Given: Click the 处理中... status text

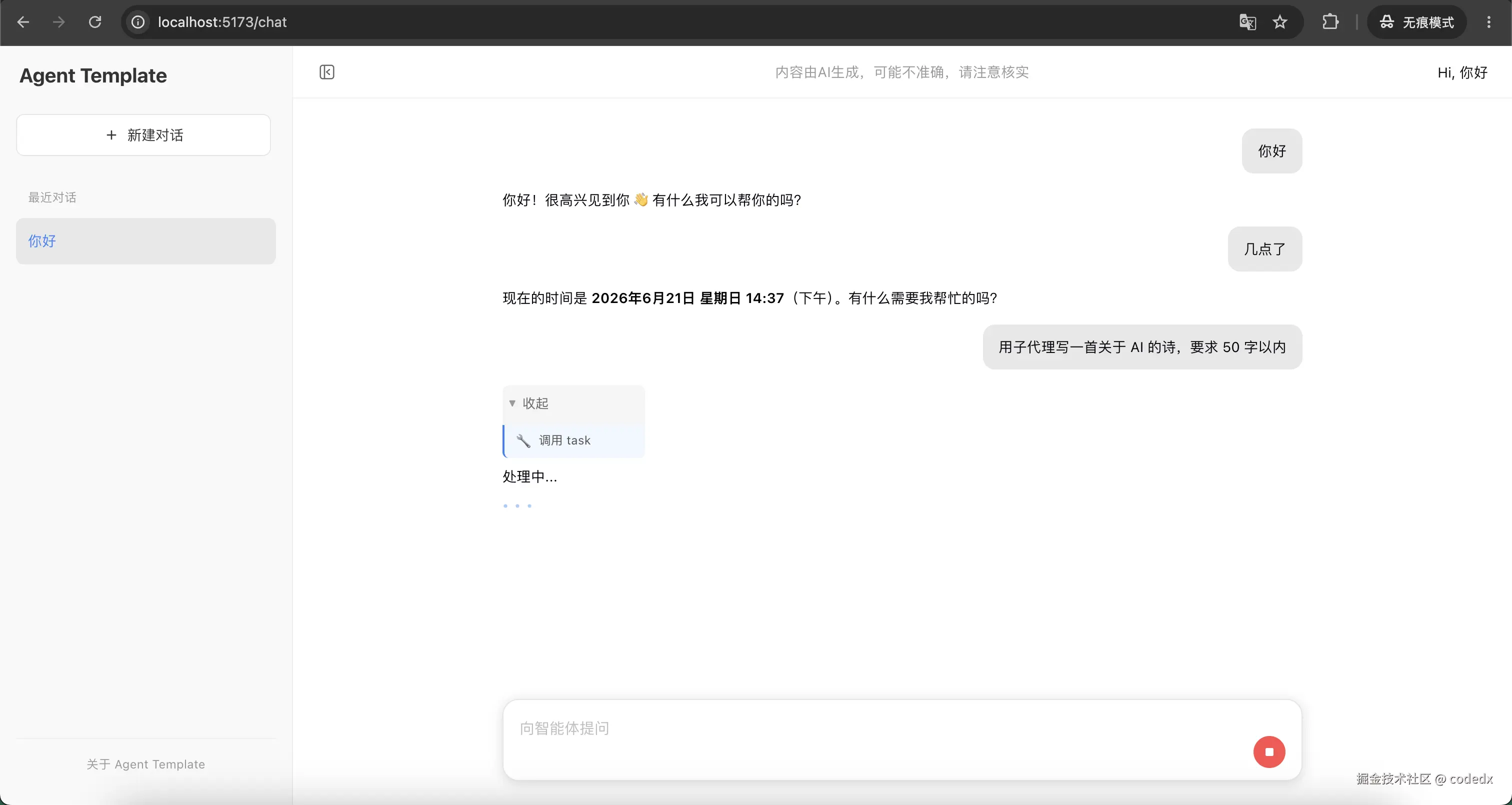Looking at the screenshot, I should pos(530,477).
